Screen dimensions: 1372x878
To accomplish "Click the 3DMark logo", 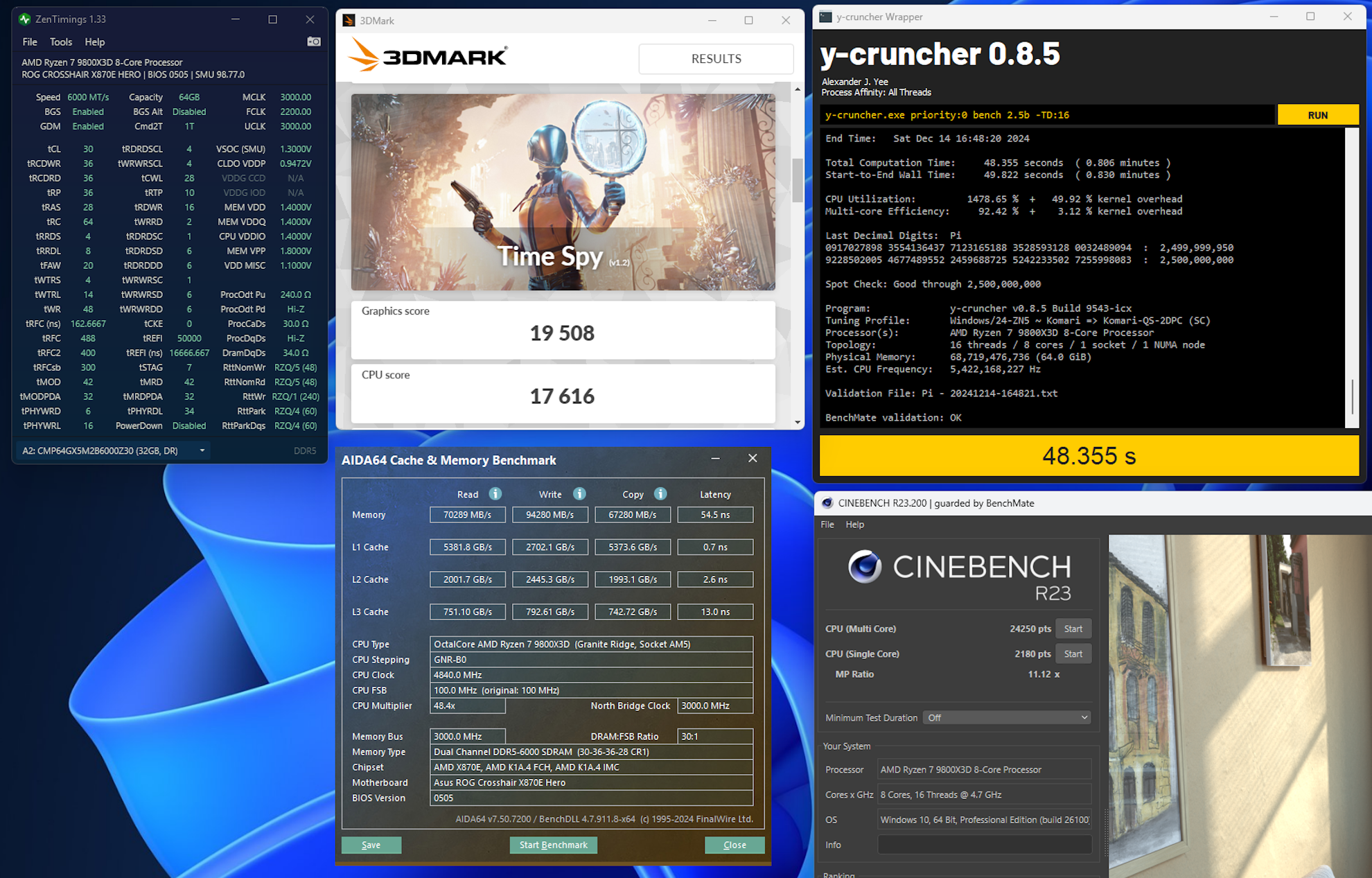I will click(x=428, y=55).
